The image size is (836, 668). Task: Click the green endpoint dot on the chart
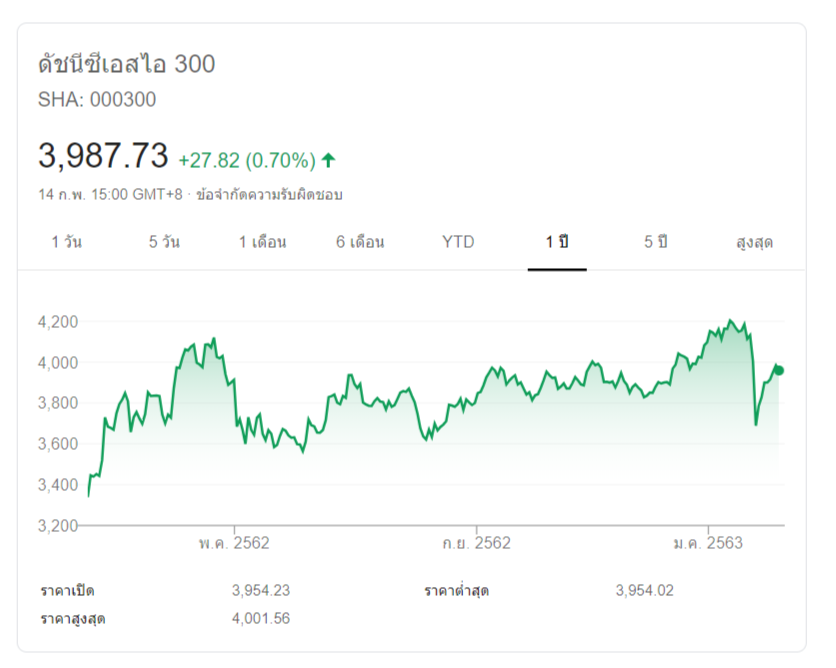click(x=779, y=371)
